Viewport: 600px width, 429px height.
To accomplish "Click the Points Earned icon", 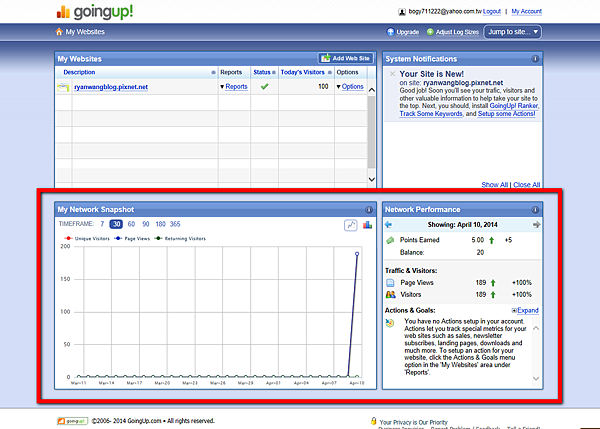I will point(390,240).
